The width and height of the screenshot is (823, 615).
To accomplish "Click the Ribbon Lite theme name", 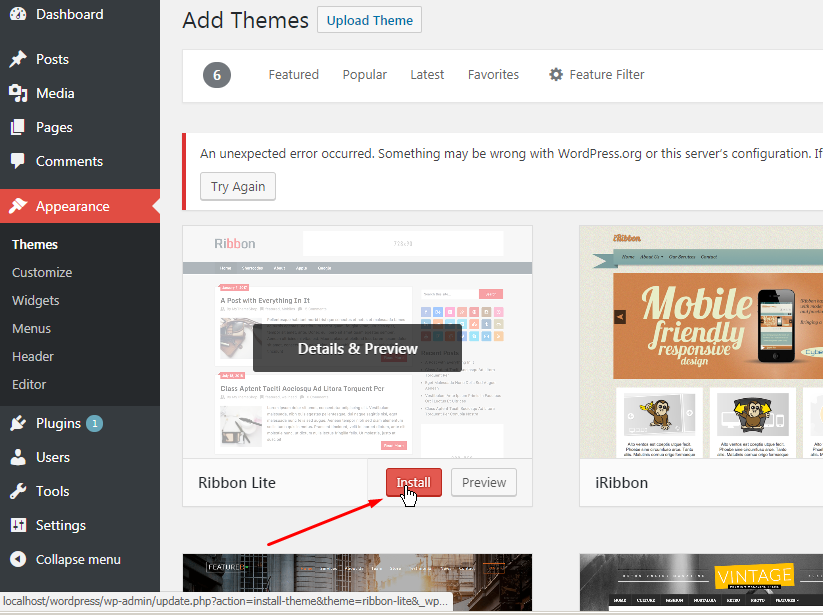I will pyautogui.click(x=237, y=483).
